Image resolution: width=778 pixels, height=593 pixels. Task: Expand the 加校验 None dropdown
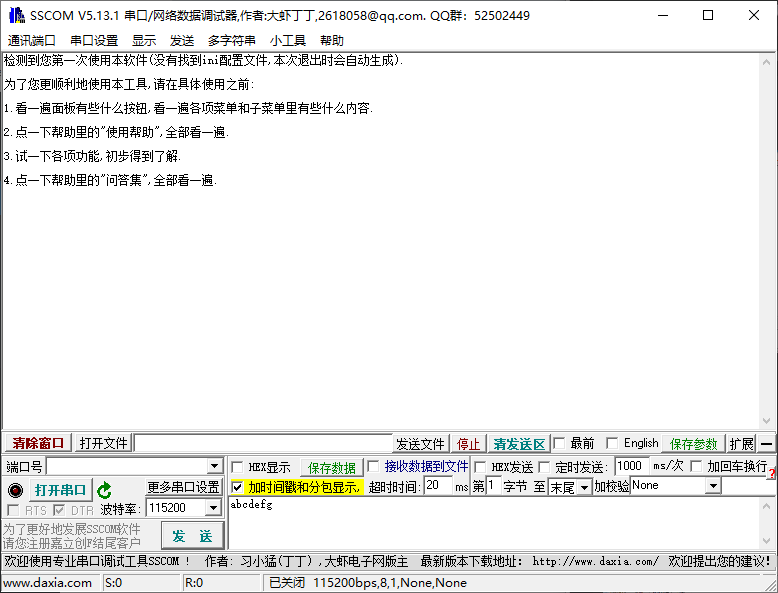pyautogui.click(x=713, y=485)
